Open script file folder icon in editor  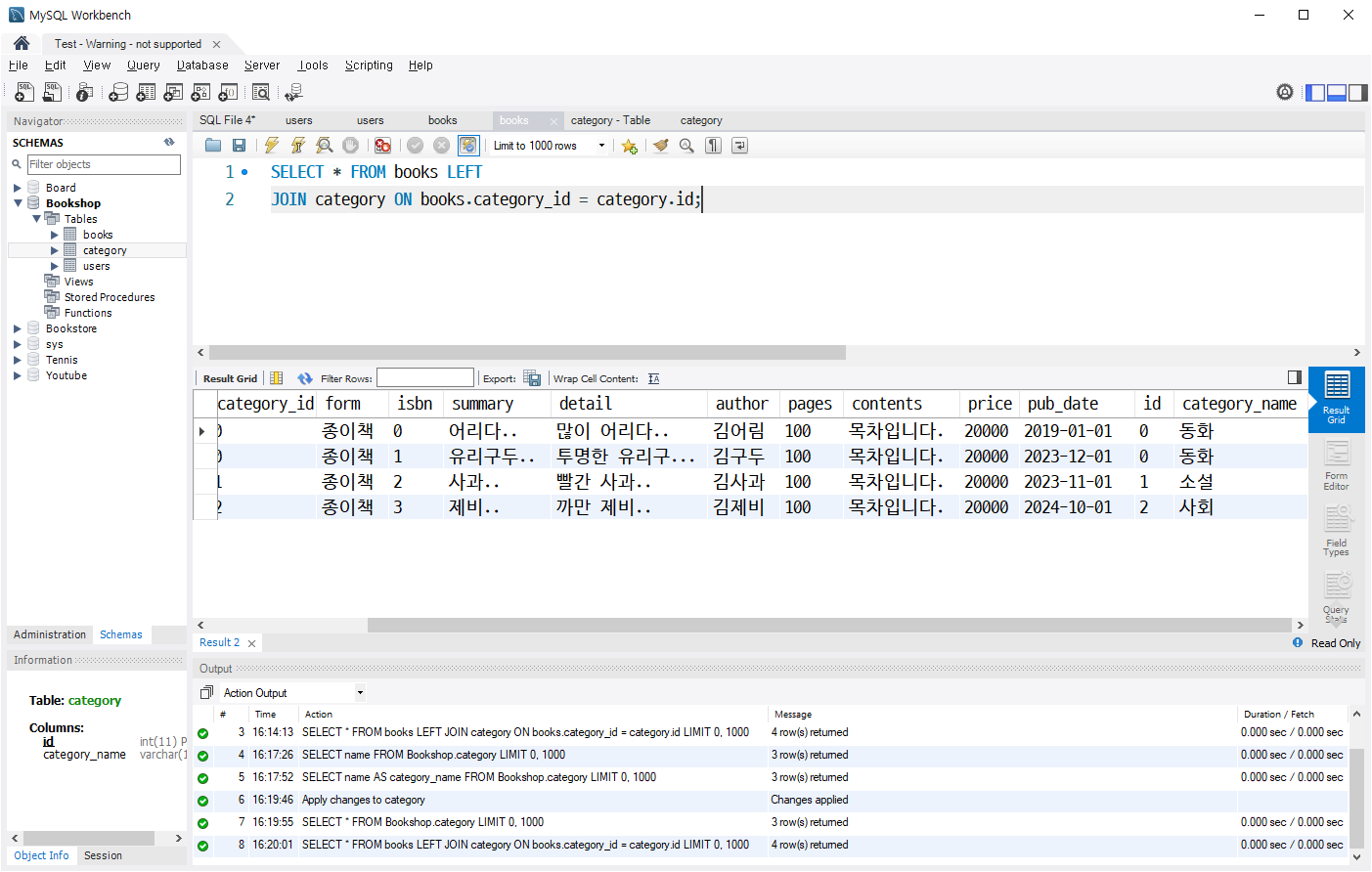[x=213, y=146]
